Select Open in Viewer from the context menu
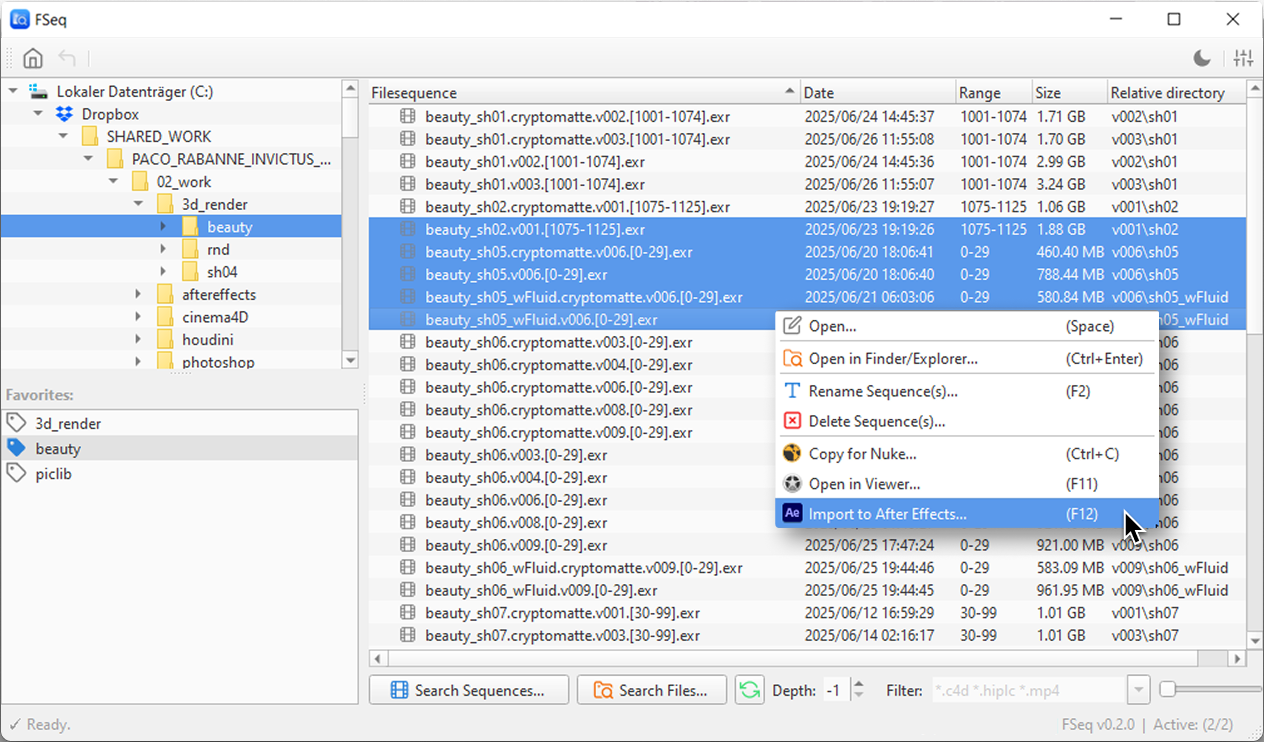Viewport: 1264px width, 742px height. click(864, 483)
